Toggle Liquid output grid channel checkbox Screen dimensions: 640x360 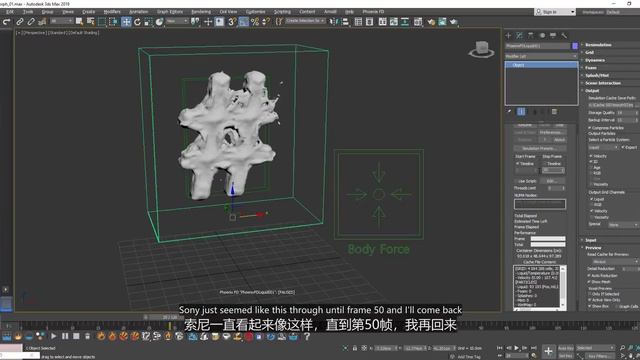pyautogui.click(x=591, y=199)
